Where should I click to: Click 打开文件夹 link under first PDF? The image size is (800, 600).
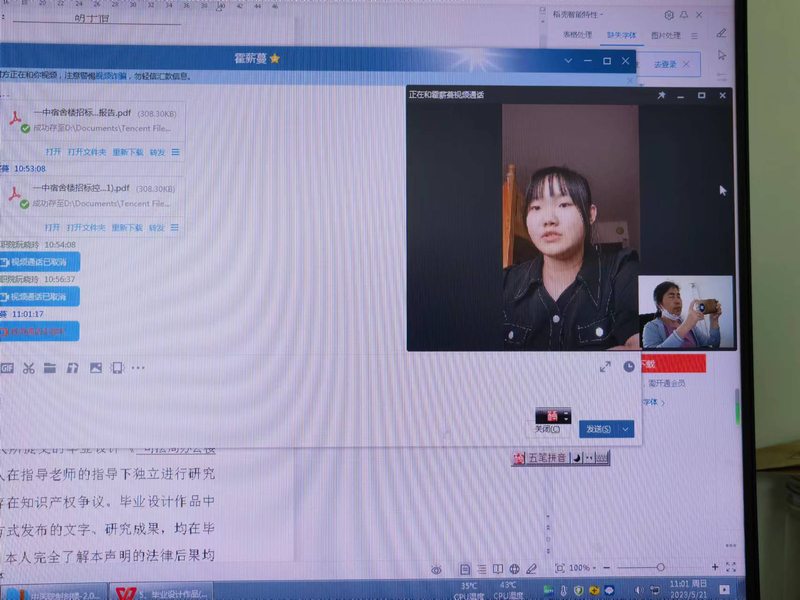point(86,152)
